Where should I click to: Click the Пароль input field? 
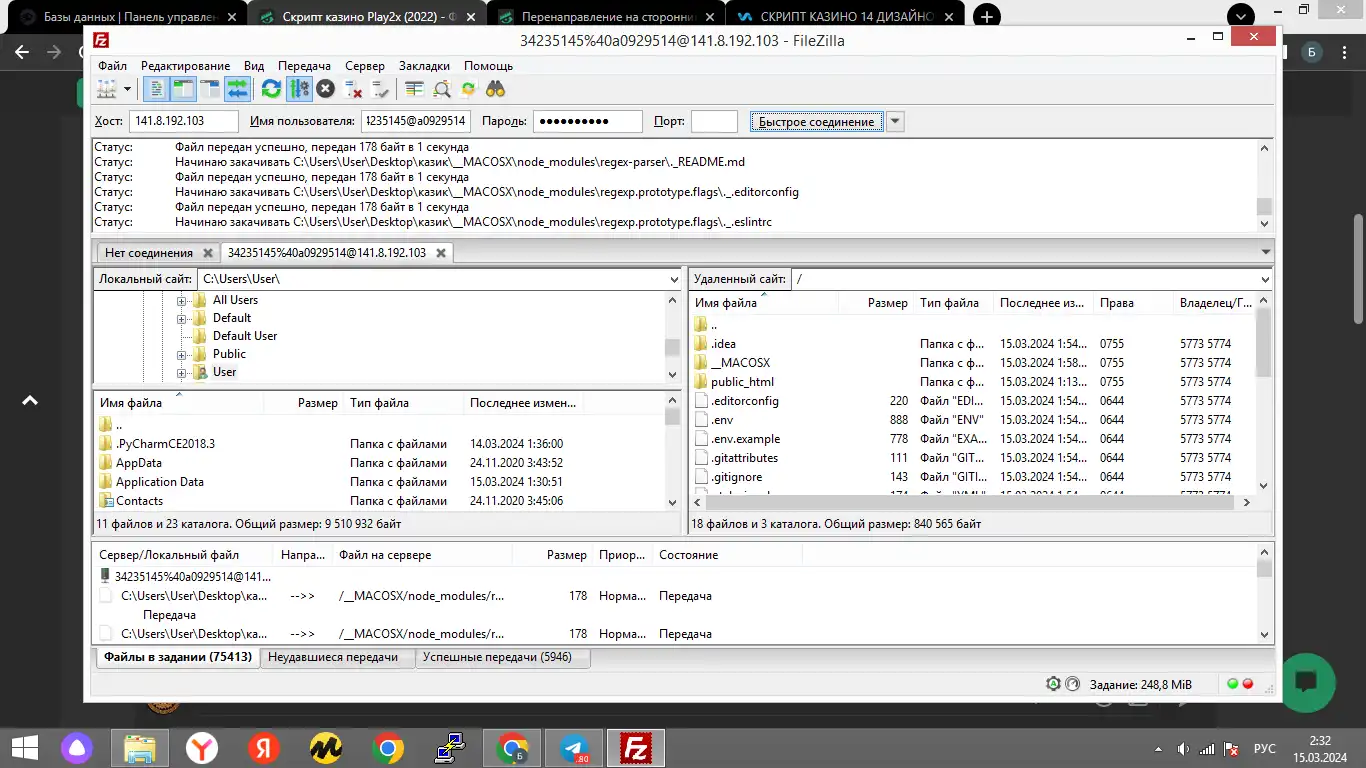(588, 121)
